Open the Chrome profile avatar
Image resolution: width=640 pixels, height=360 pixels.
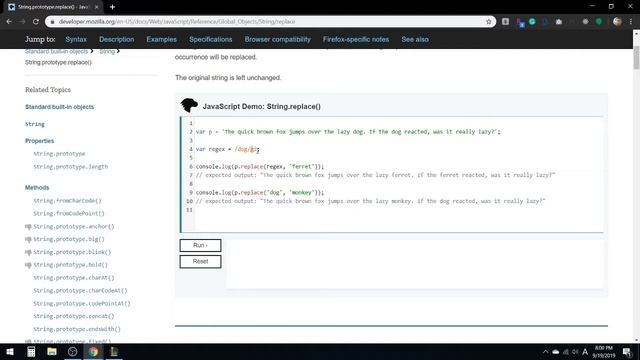tap(617, 22)
